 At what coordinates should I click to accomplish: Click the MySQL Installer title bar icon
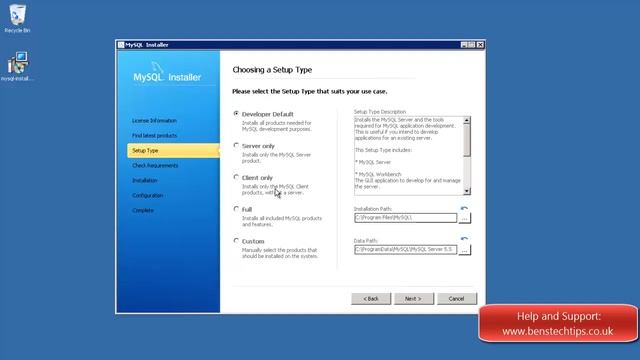click(121, 45)
